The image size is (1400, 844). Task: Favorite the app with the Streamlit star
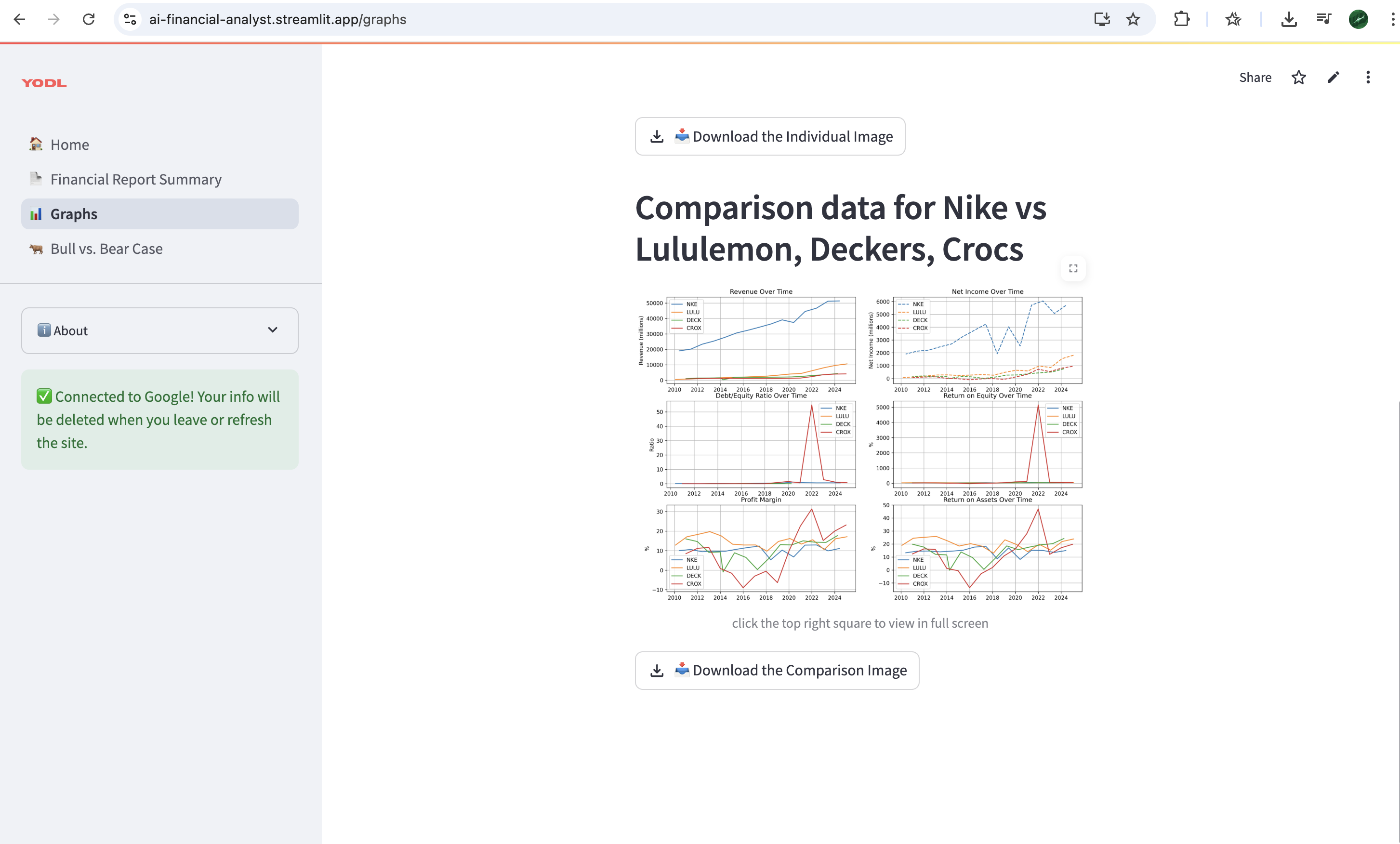pyautogui.click(x=1298, y=77)
